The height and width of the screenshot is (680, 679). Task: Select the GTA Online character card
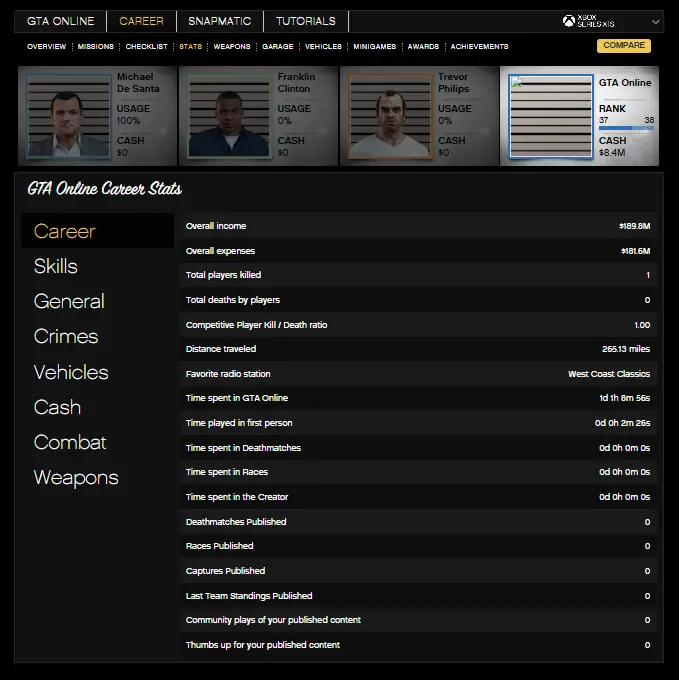[x=580, y=116]
